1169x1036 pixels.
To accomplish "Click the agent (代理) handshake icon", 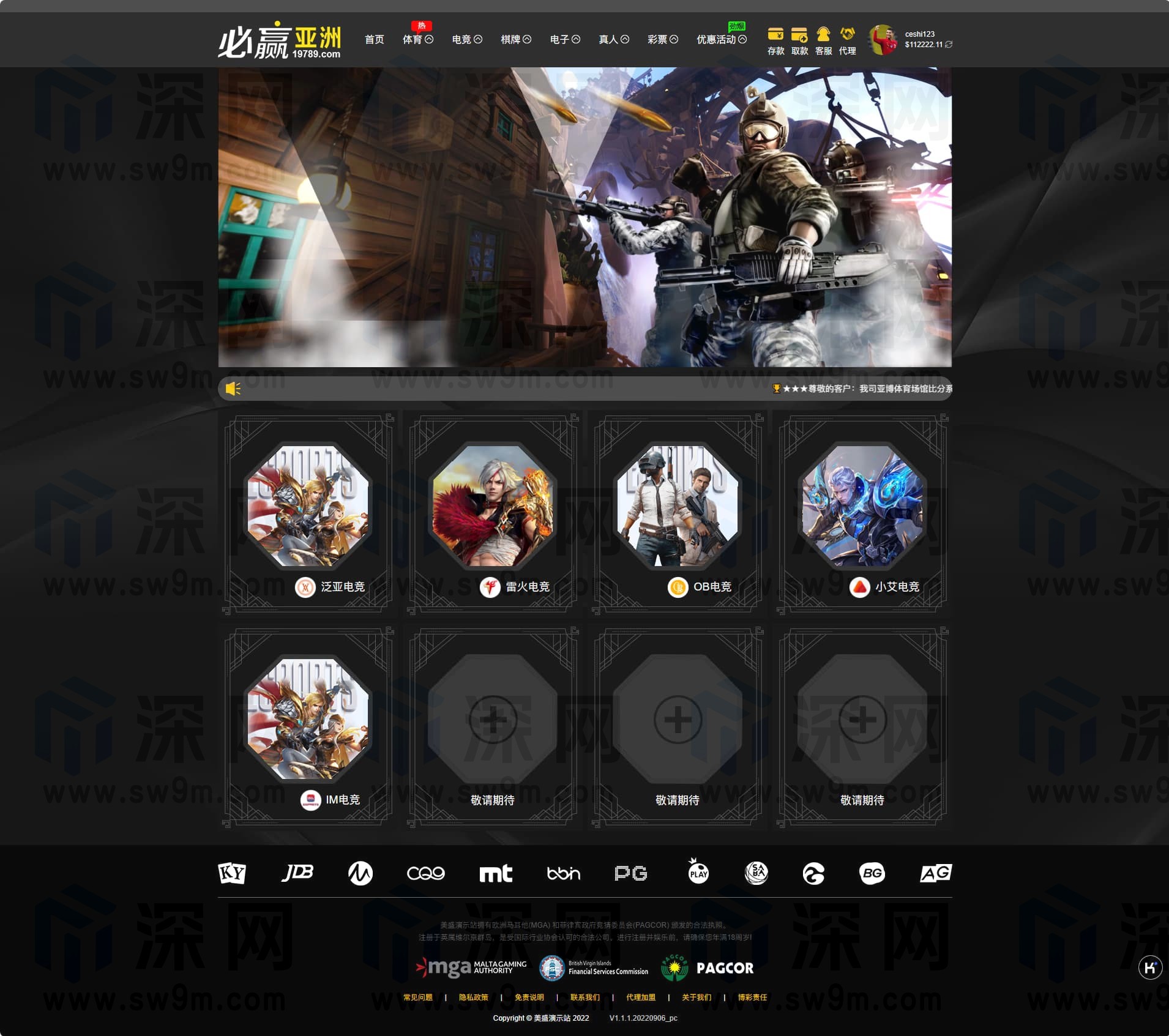I will click(847, 34).
